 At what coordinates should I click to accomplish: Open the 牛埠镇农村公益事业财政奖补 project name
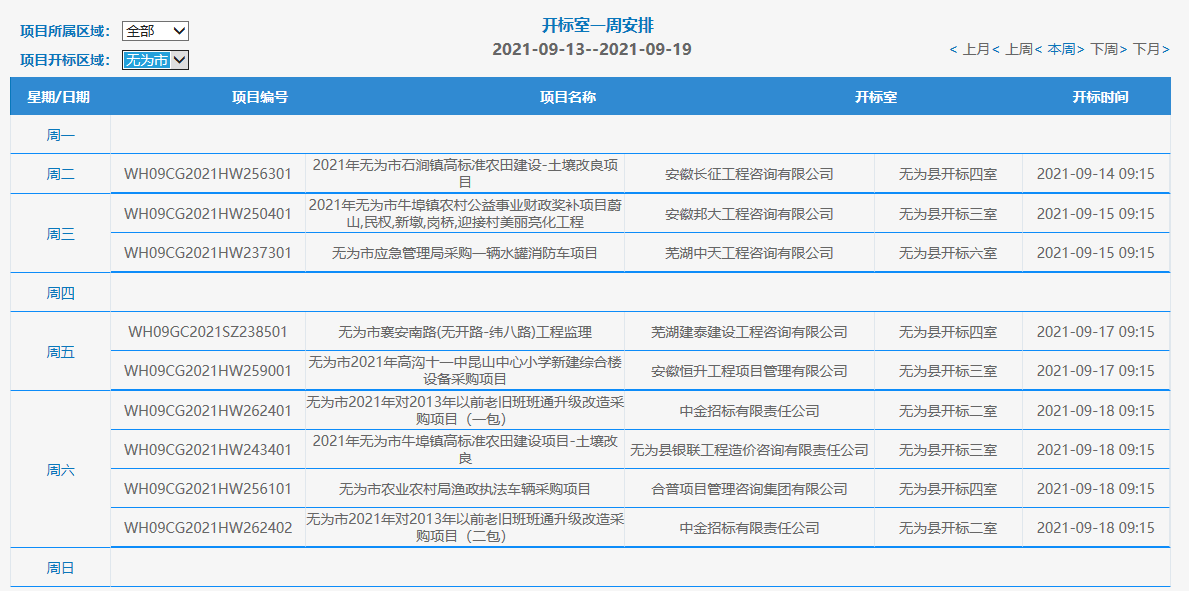(465, 213)
